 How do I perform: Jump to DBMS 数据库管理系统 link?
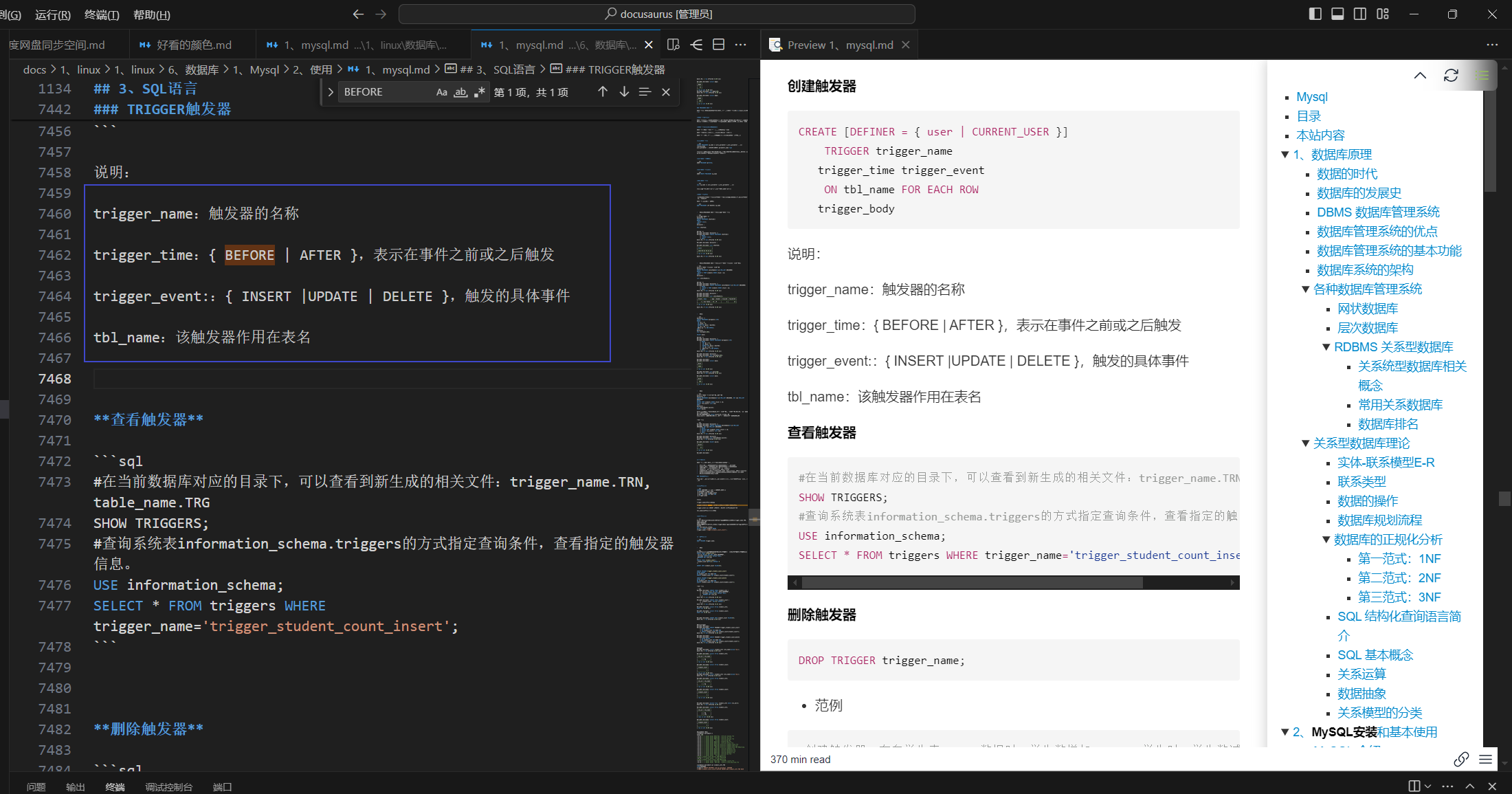[x=1378, y=212]
